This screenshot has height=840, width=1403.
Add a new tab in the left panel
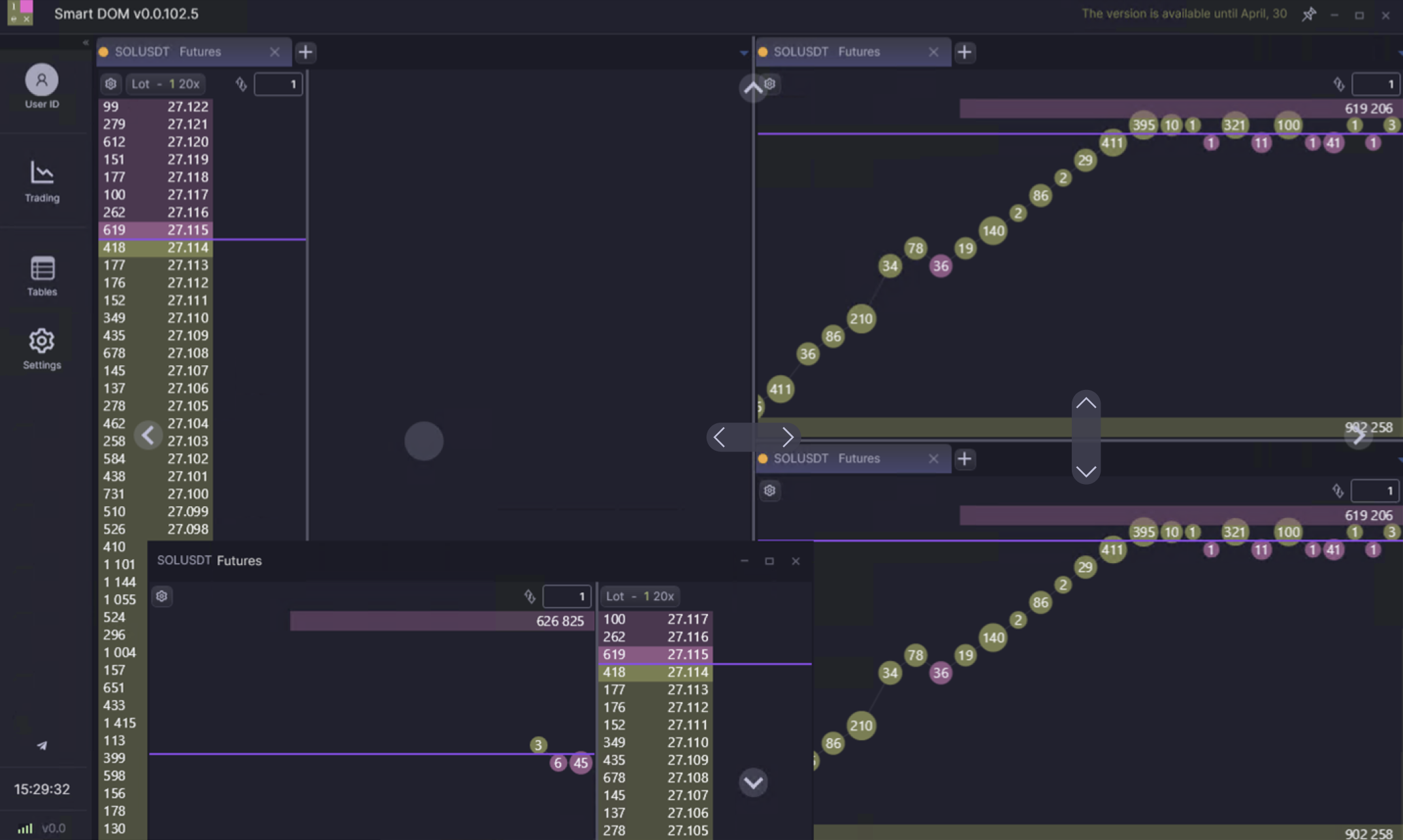click(306, 52)
